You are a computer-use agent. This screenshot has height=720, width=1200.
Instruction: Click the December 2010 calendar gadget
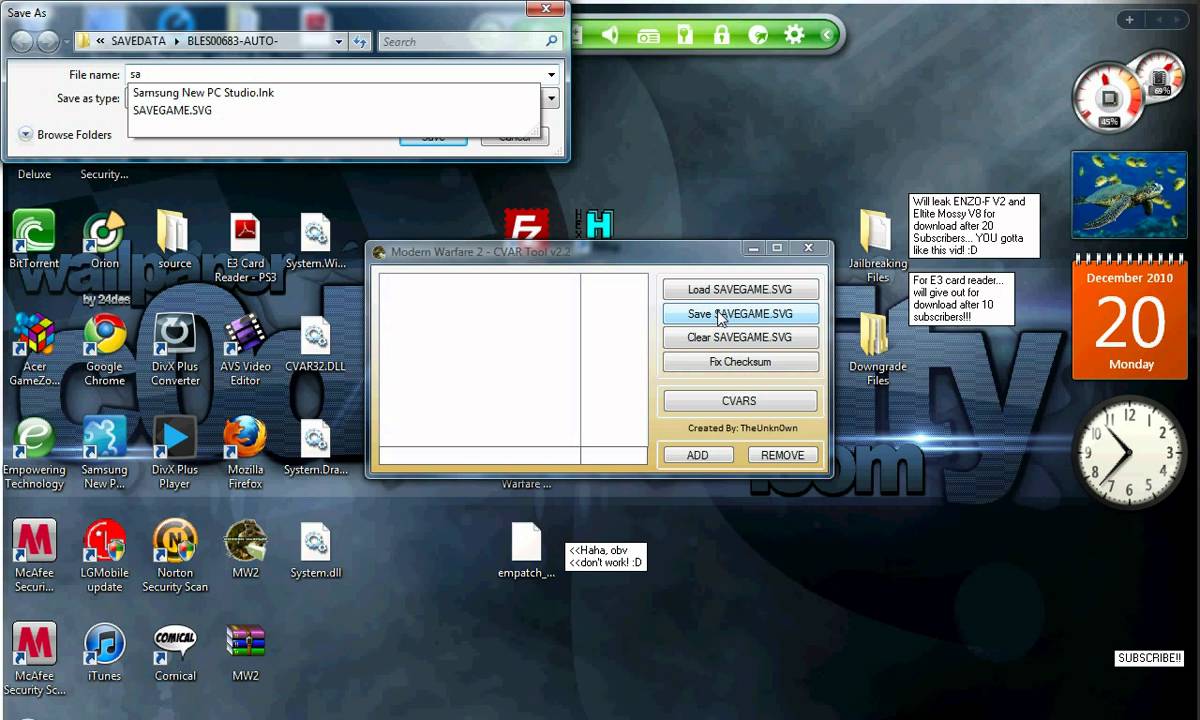[1130, 317]
